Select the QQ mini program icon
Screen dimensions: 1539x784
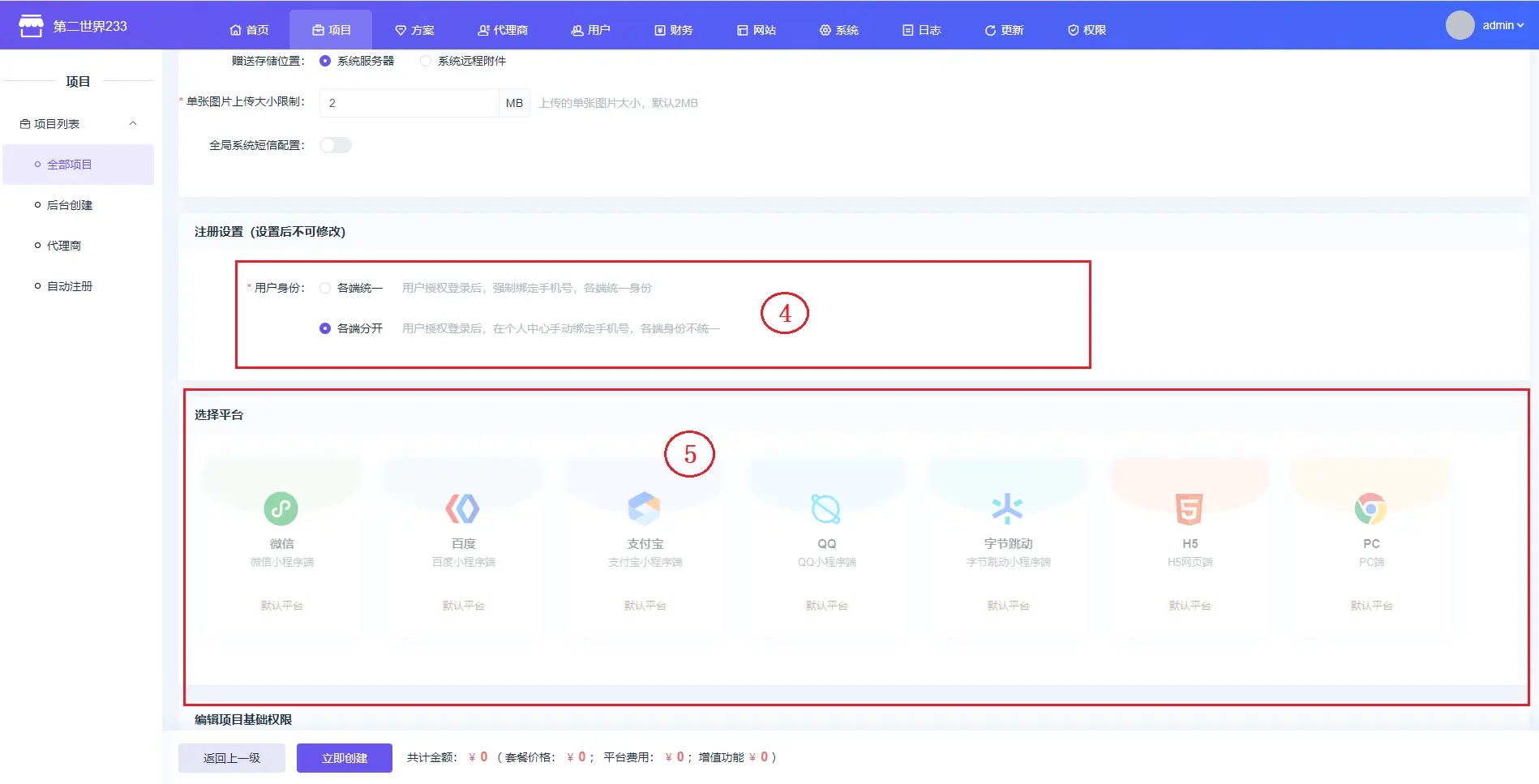pos(826,509)
